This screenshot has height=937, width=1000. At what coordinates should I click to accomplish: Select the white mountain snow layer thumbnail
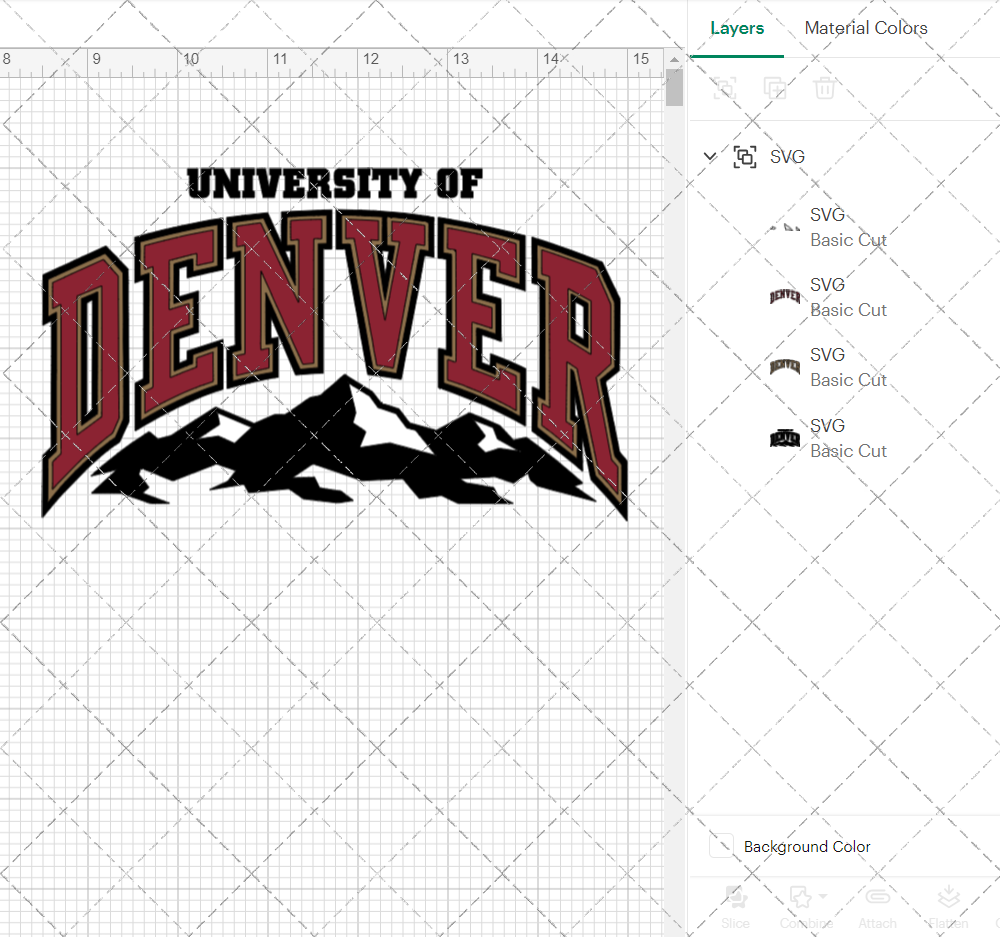[x=784, y=227]
